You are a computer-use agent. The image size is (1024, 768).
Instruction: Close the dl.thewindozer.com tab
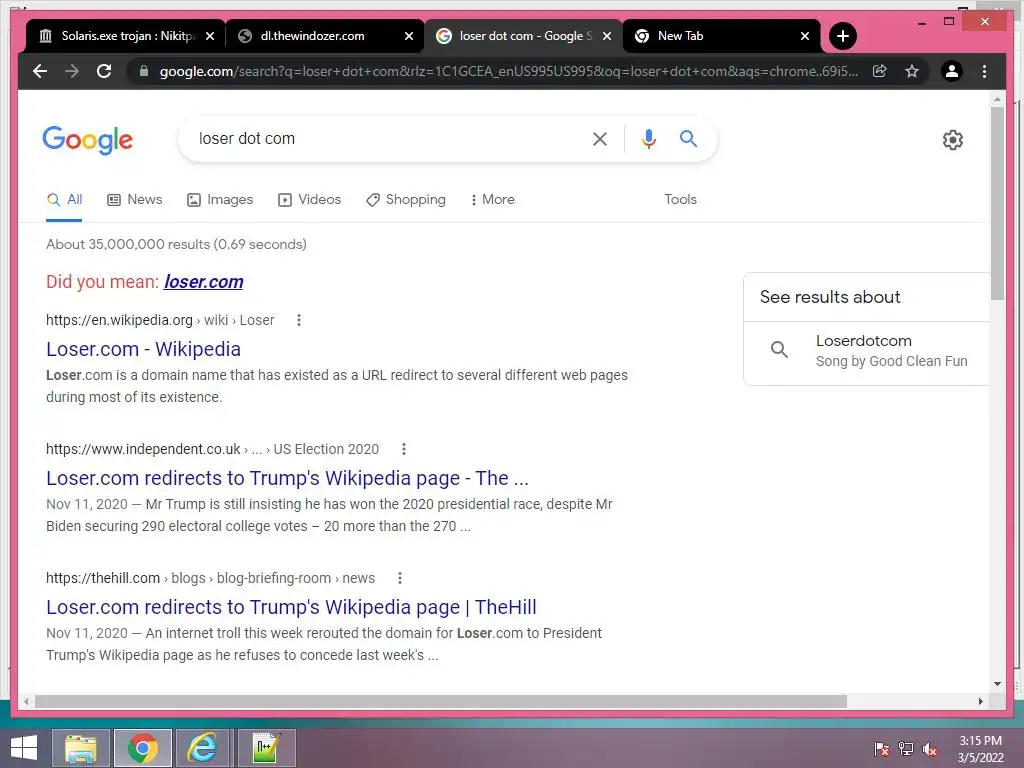click(409, 36)
